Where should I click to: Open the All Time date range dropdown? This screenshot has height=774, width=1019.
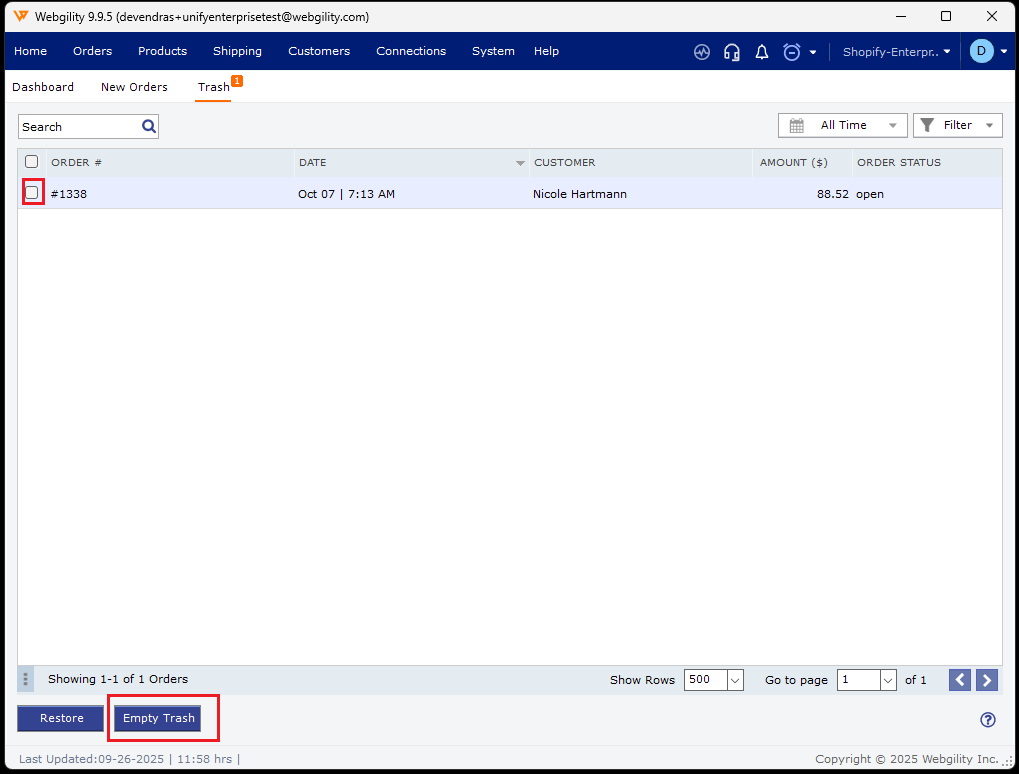(x=843, y=125)
